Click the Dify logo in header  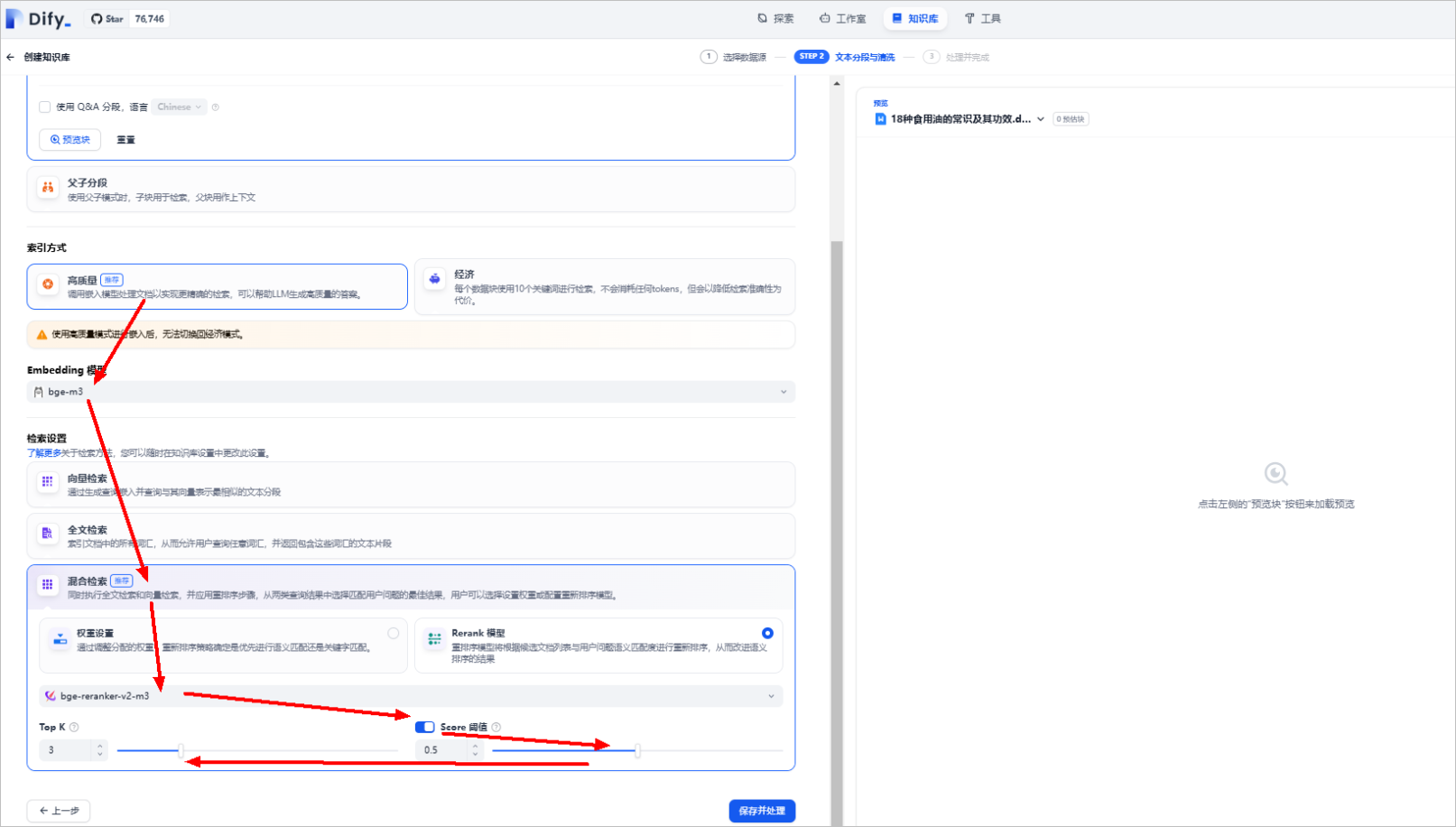click(38, 18)
